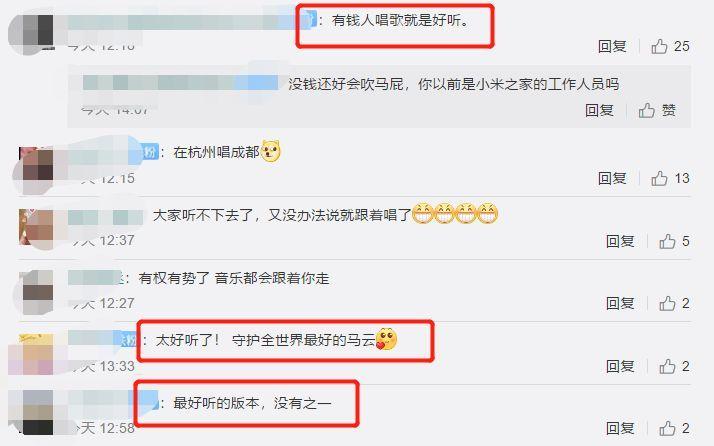Viewport: 714px width, 446px height.
Task: Reply to the 在杭州唱成都 comment
Action: pyautogui.click(x=612, y=178)
